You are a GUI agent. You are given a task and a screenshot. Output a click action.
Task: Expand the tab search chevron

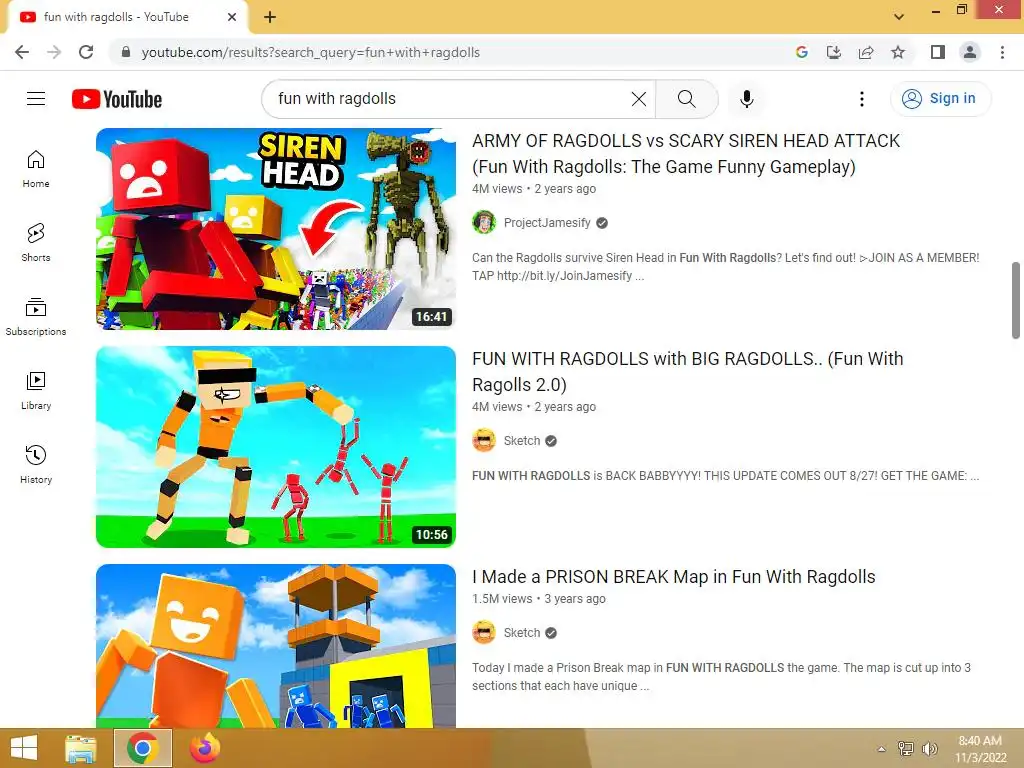[x=899, y=17]
